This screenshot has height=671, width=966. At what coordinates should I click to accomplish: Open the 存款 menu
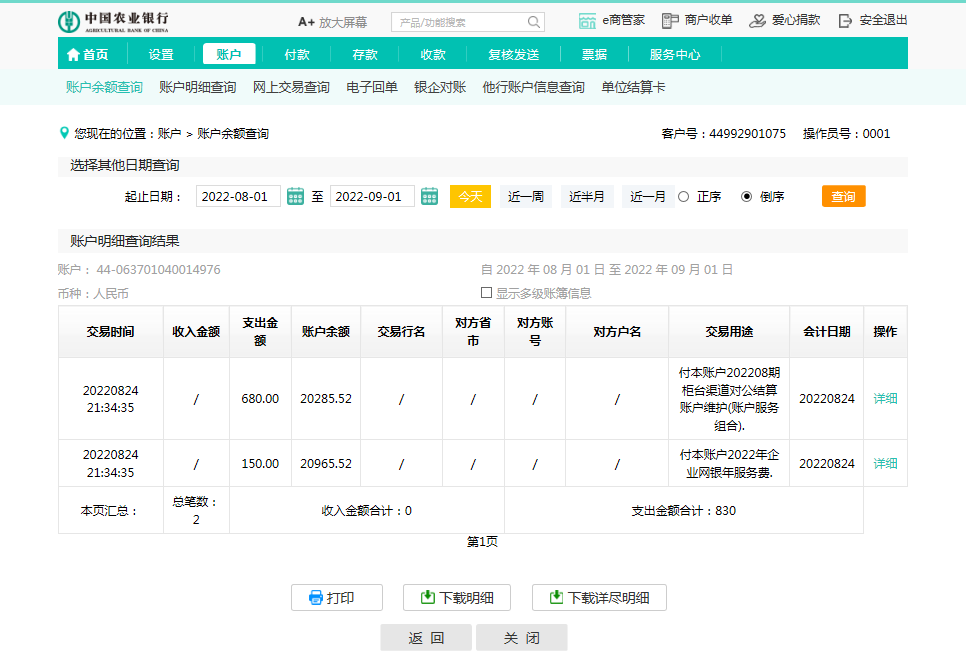click(x=365, y=55)
